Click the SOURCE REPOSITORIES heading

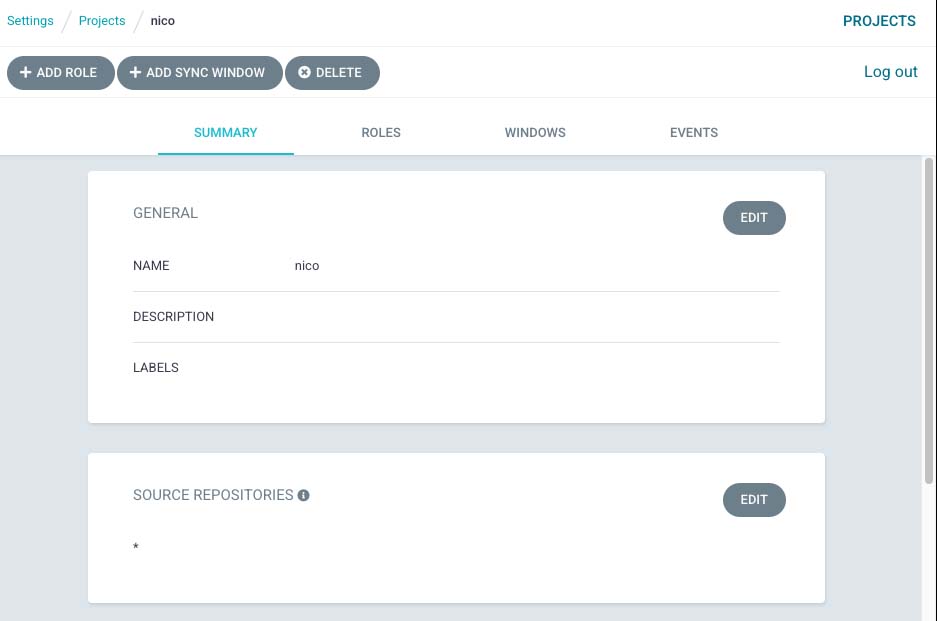click(x=213, y=495)
